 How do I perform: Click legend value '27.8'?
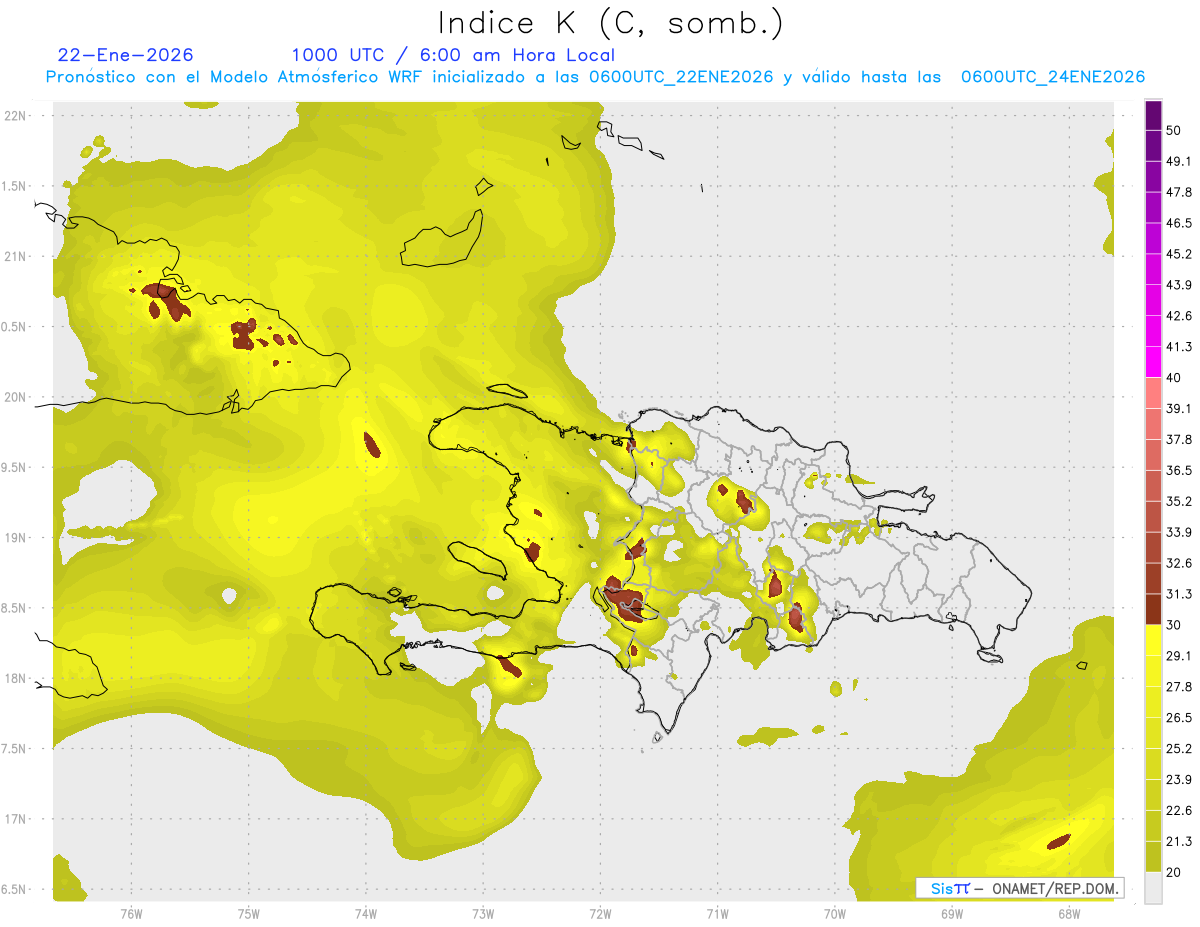pyautogui.click(x=1178, y=686)
